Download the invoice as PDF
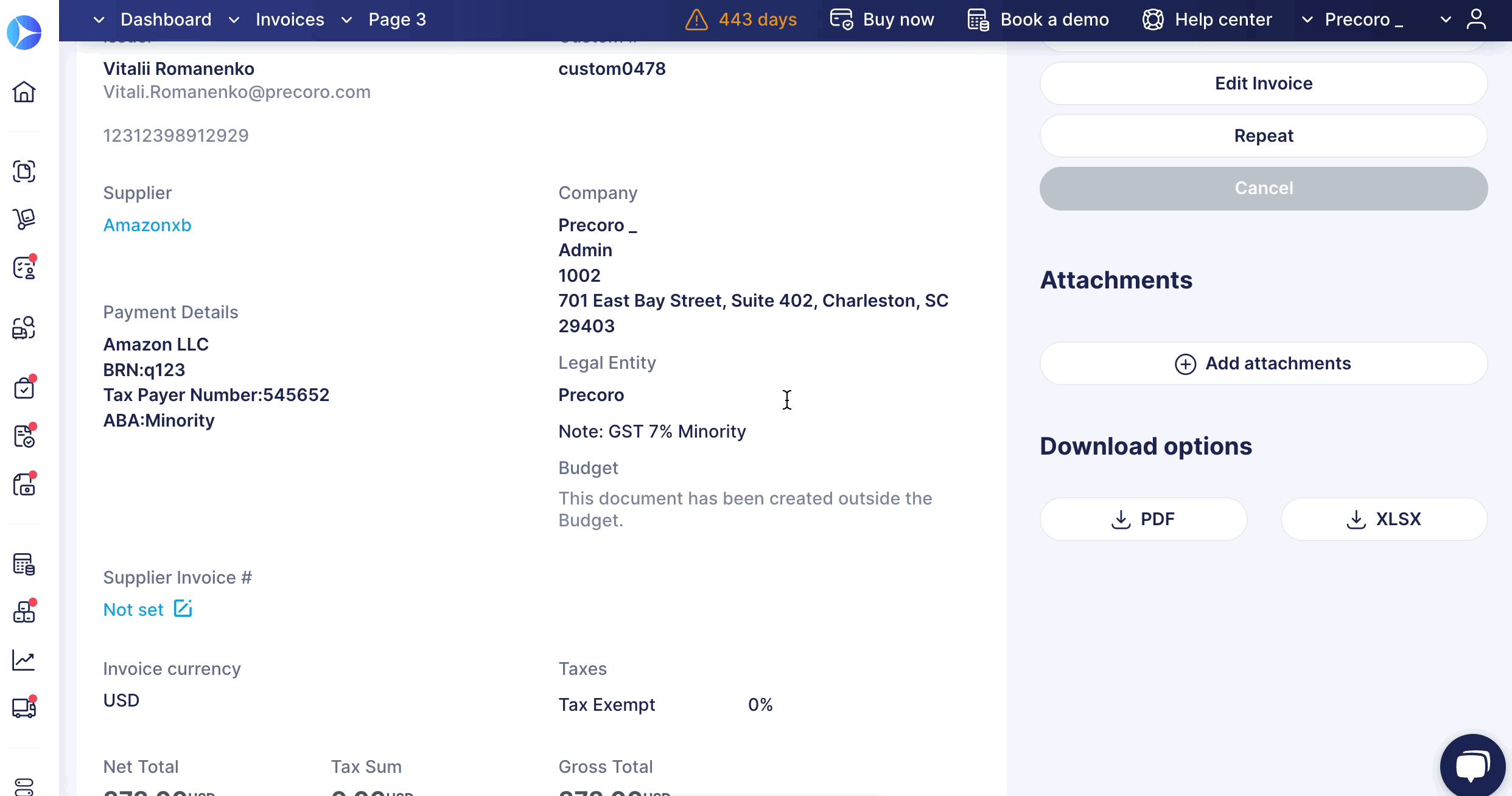This screenshot has width=1512, height=796. pyautogui.click(x=1143, y=519)
